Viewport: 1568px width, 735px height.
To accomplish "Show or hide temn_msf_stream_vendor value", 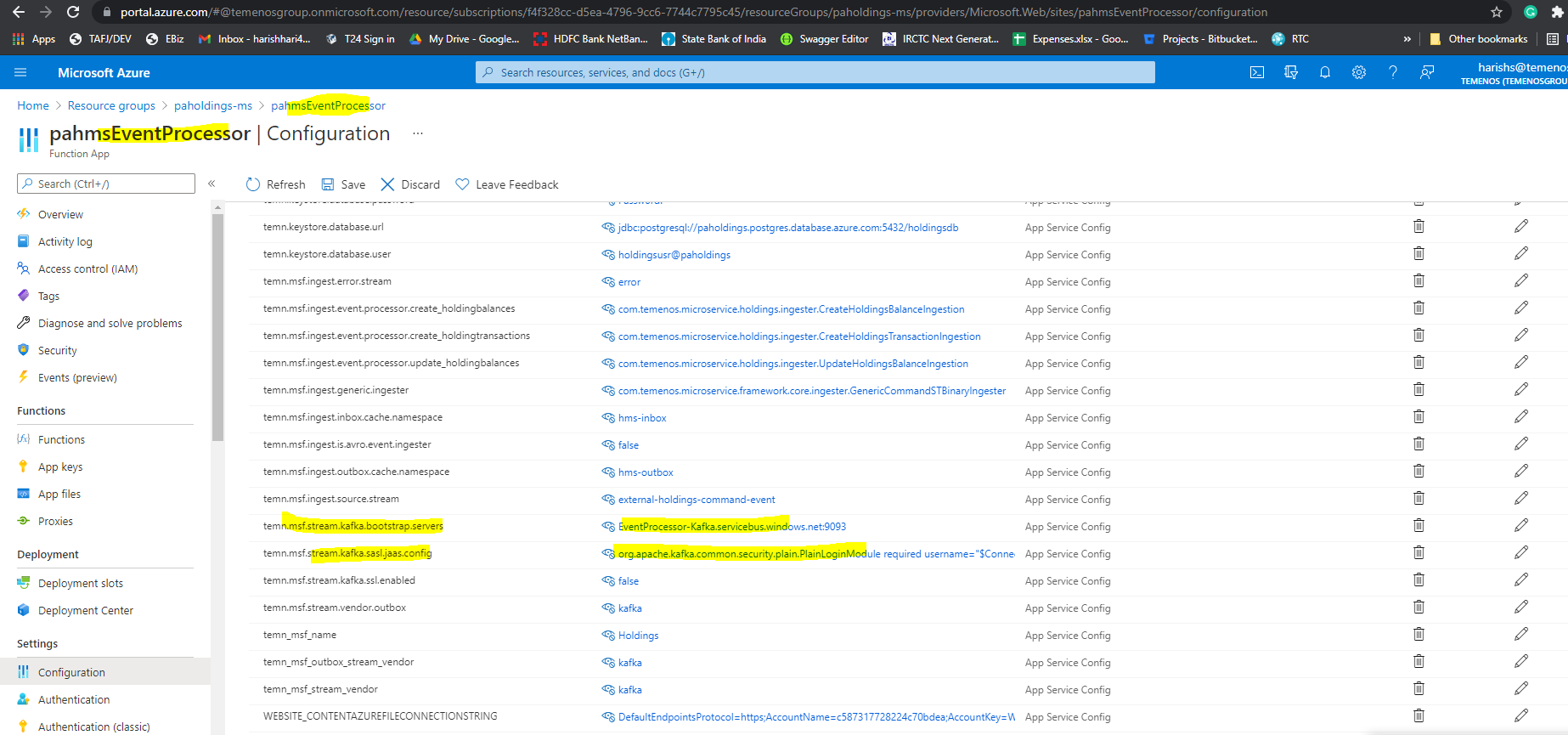I will (608, 690).
